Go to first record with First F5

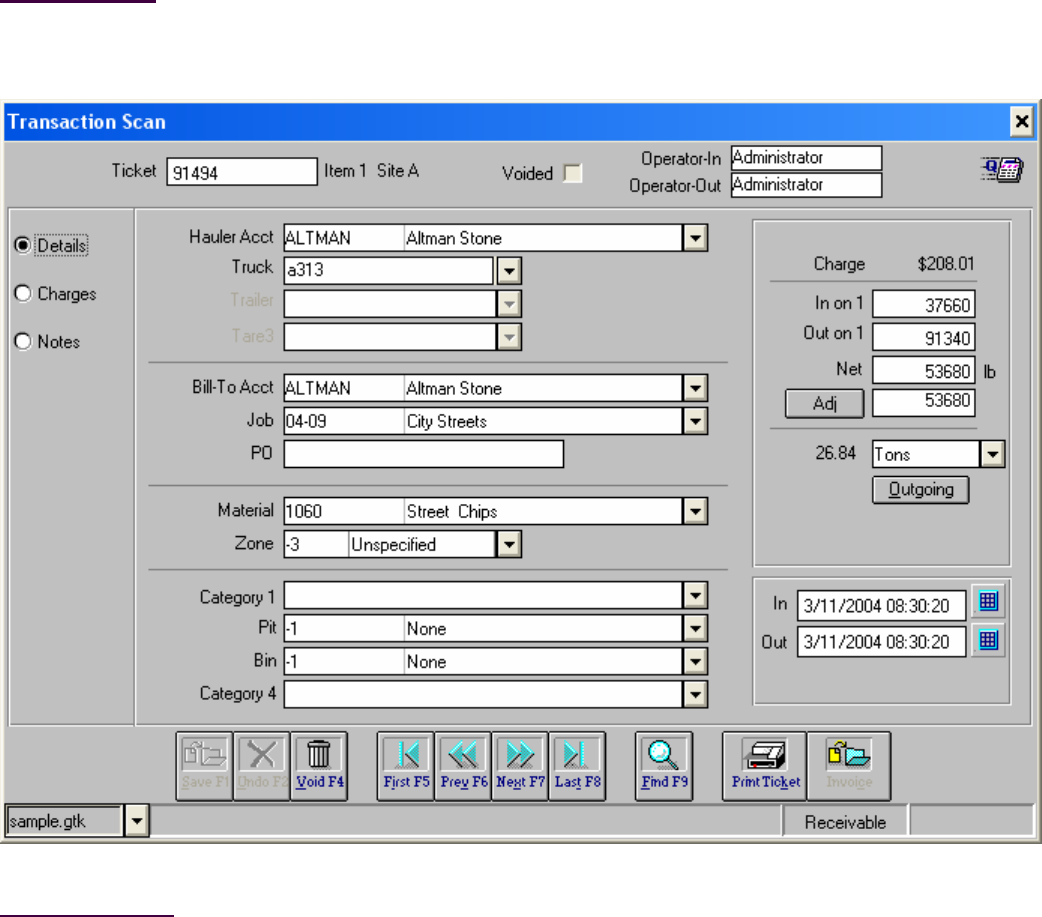[x=405, y=765]
